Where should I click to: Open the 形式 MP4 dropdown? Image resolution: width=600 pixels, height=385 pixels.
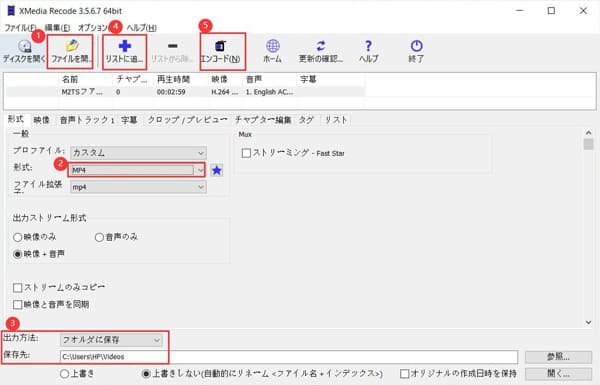point(138,170)
